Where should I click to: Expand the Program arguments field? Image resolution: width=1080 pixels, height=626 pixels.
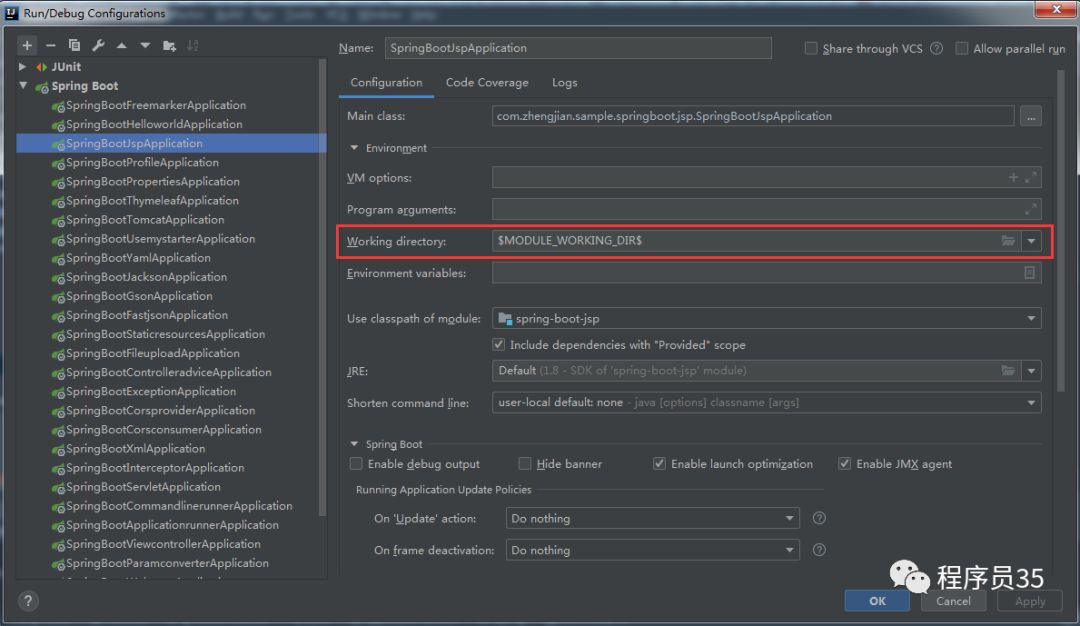click(x=1030, y=209)
